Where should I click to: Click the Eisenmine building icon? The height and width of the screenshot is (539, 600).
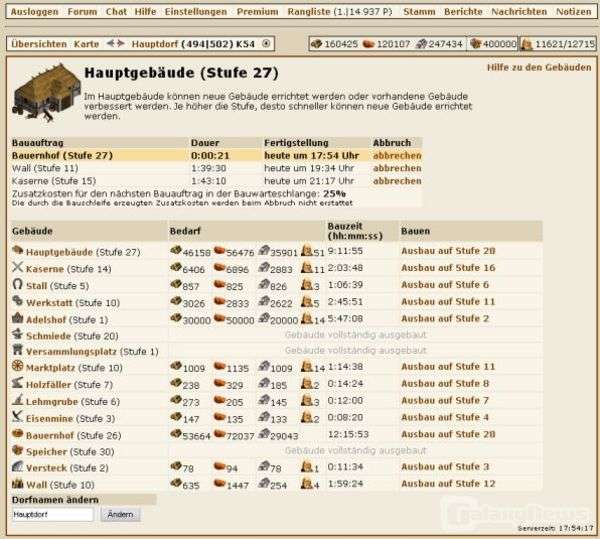17,417
